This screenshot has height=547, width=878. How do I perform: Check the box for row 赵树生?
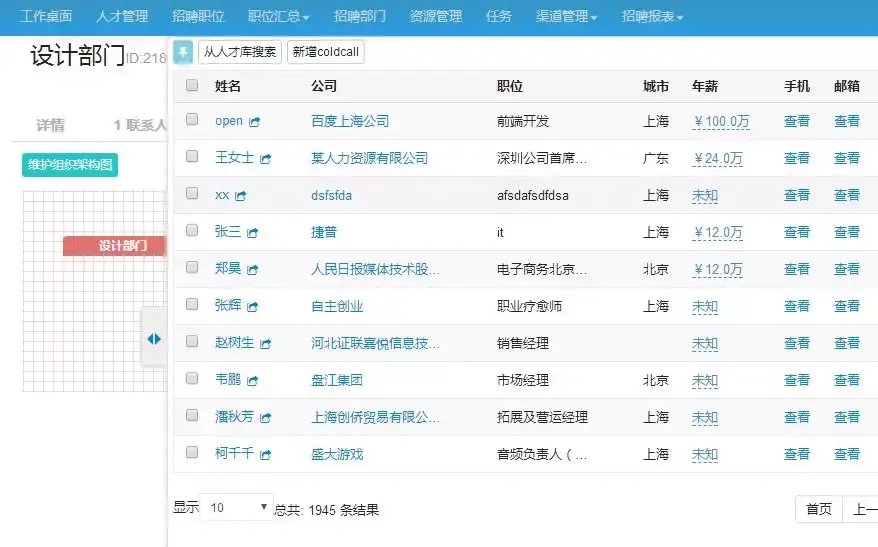pyautogui.click(x=192, y=341)
